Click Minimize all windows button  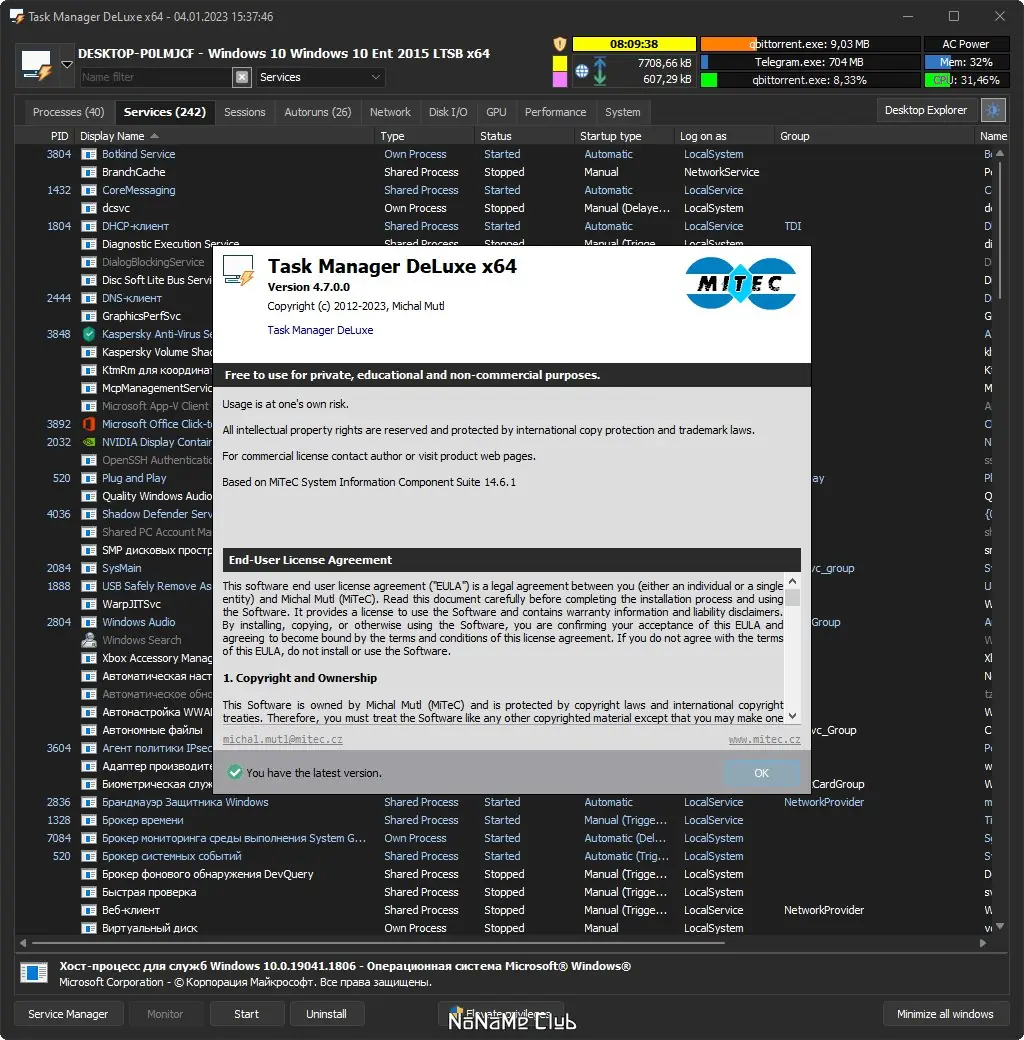tap(945, 1014)
